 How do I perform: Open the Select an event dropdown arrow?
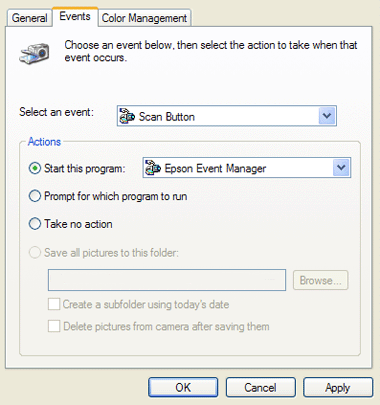327,116
